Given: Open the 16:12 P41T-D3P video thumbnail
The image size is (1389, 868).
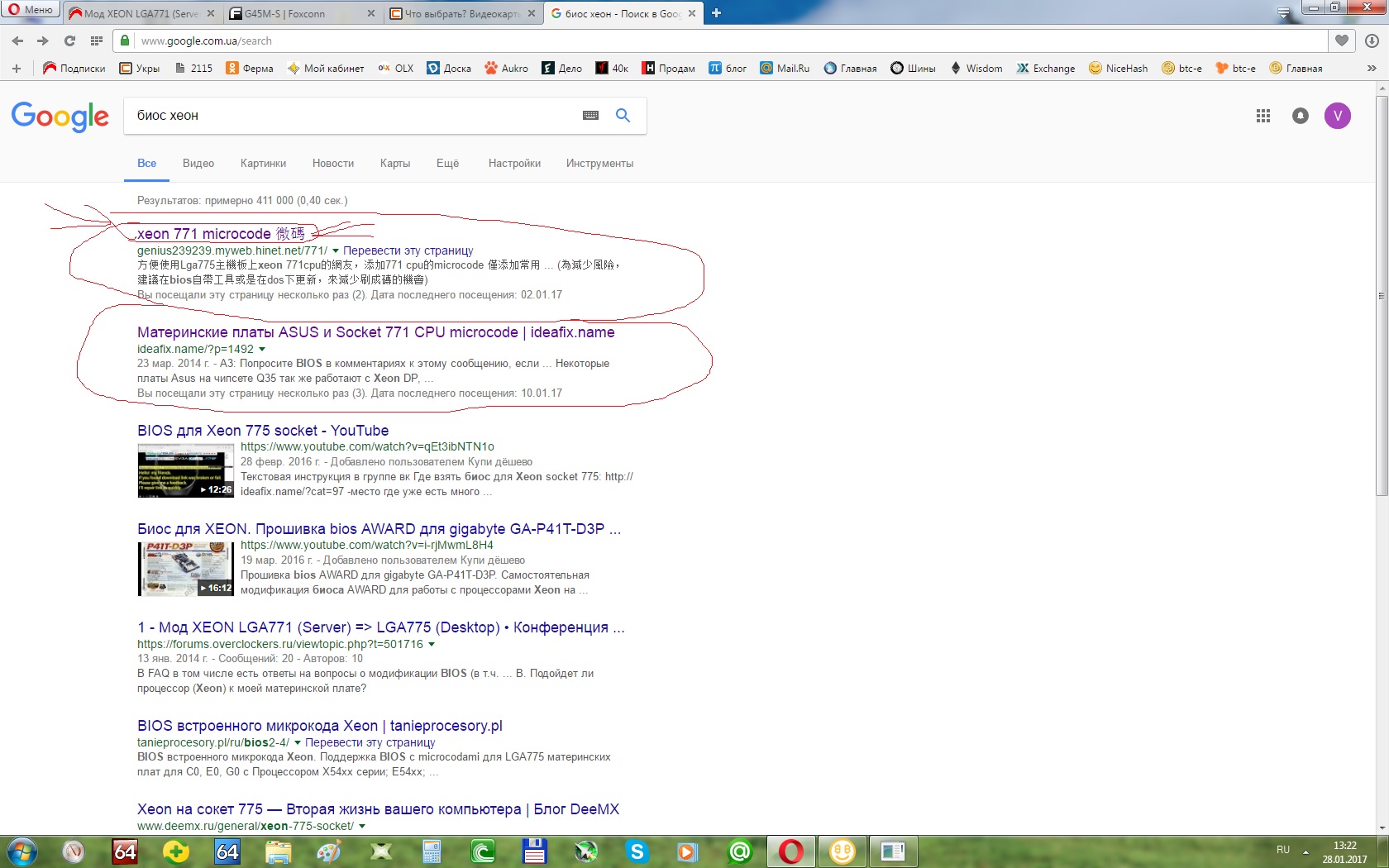Looking at the screenshot, I should [x=186, y=569].
